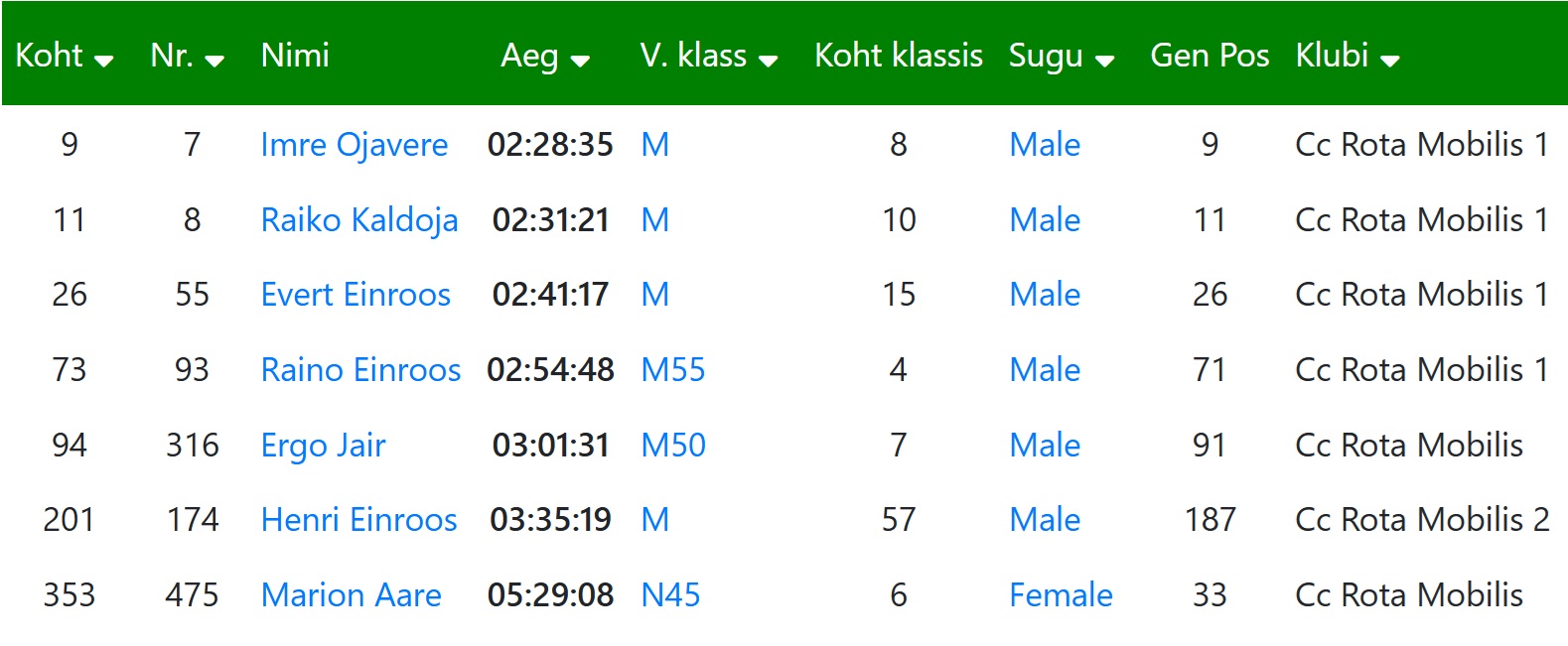The height and width of the screenshot is (646, 1568).
Task: Click Male link in Imre Ojavere row
Action: [1045, 145]
